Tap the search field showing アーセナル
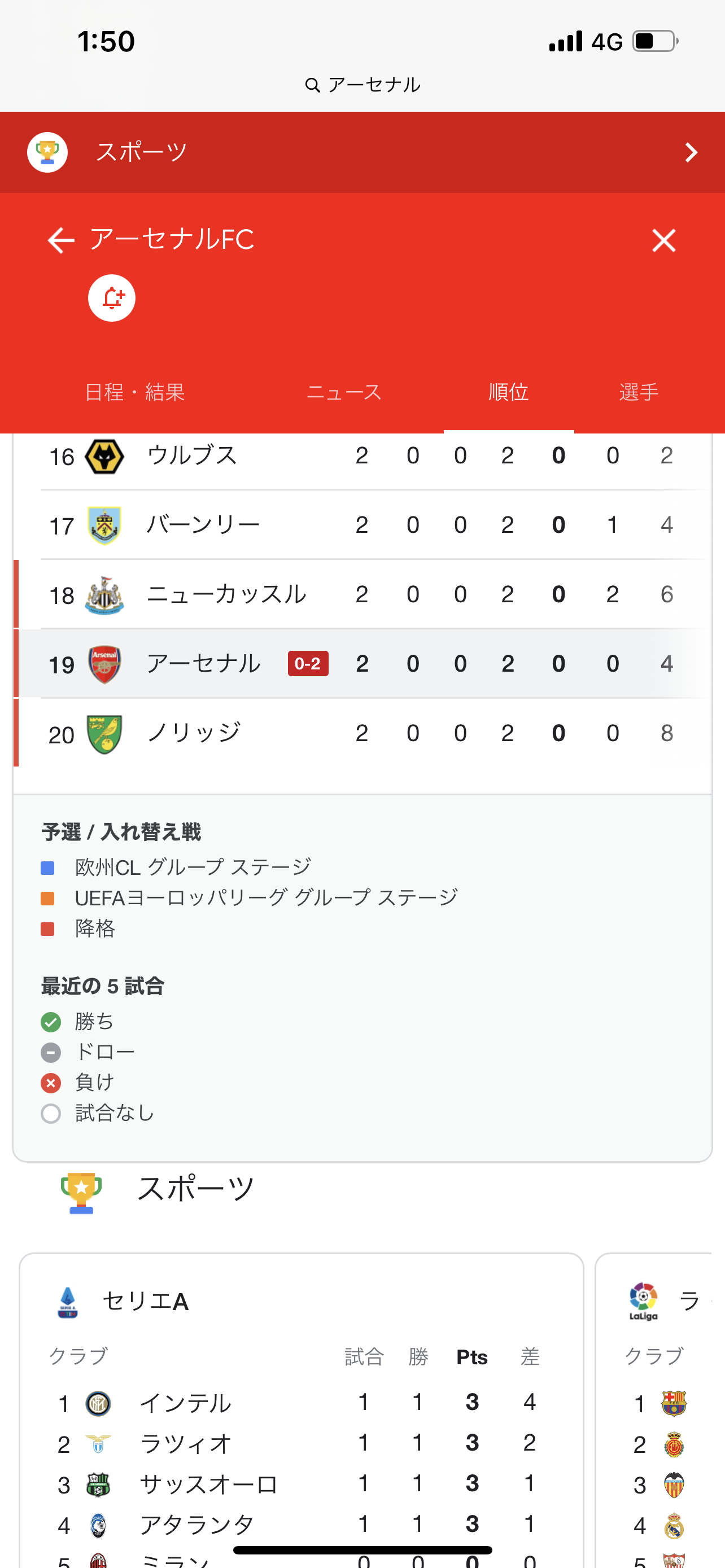The image size is (725, 1568). pyautogui.click(x=363, y=85)
